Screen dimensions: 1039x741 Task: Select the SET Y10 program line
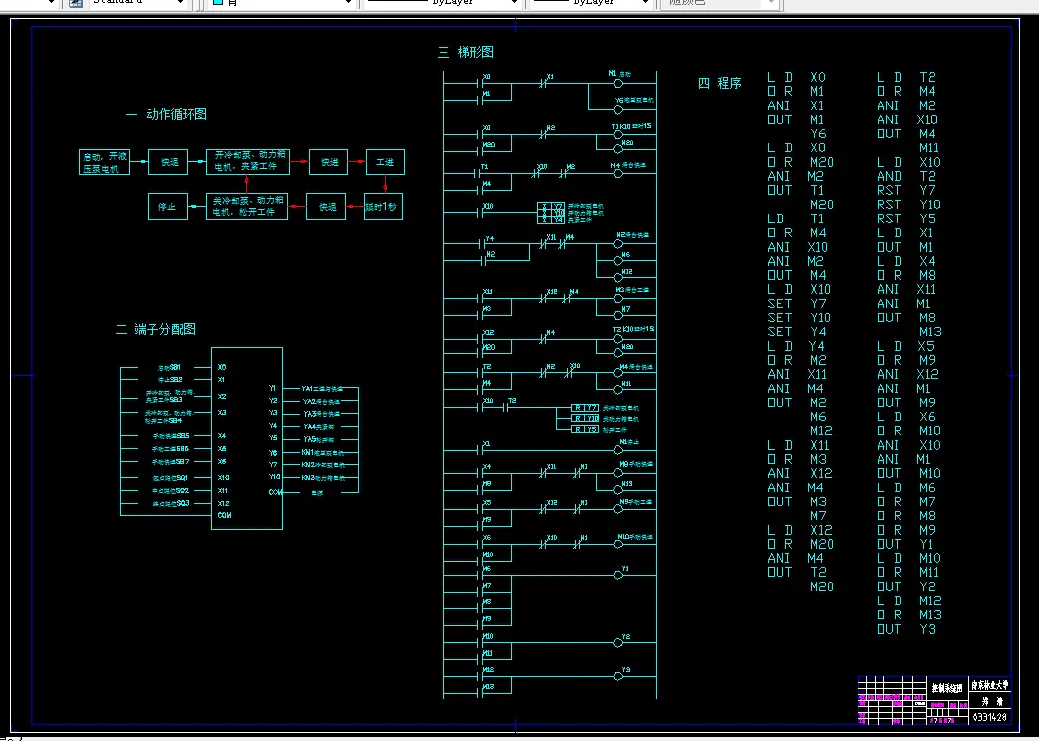pos(798,317)
